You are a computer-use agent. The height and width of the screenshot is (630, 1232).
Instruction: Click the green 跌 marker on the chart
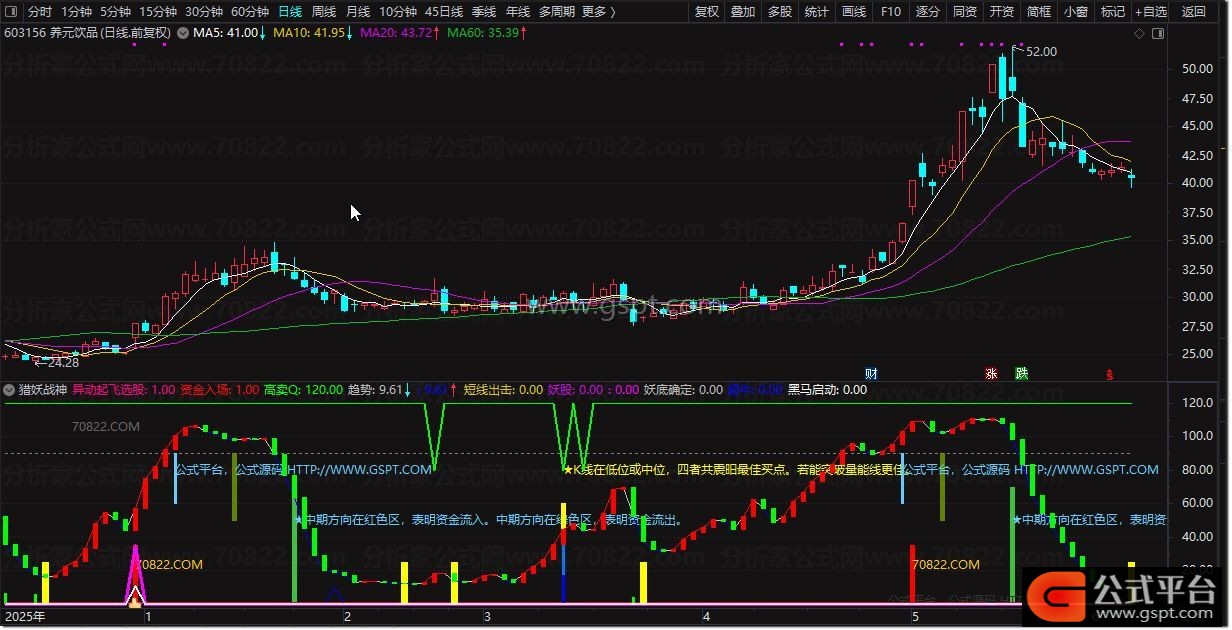pos(1021,374)
